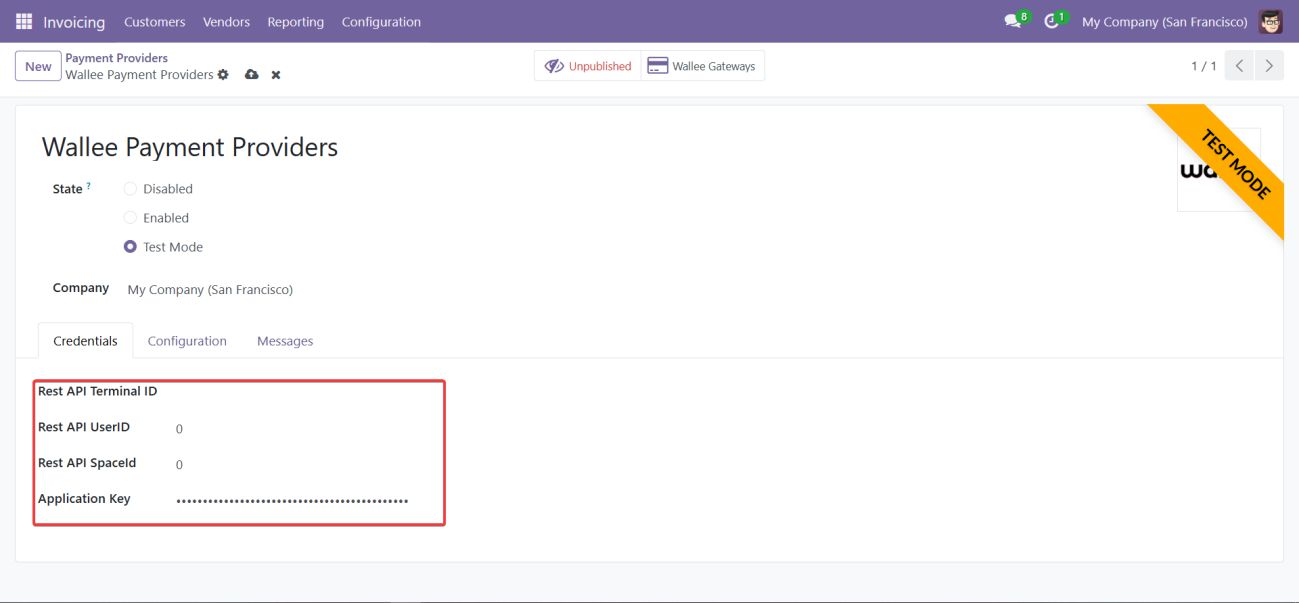Click the gear actions icon beside record title

click(223, 75)
